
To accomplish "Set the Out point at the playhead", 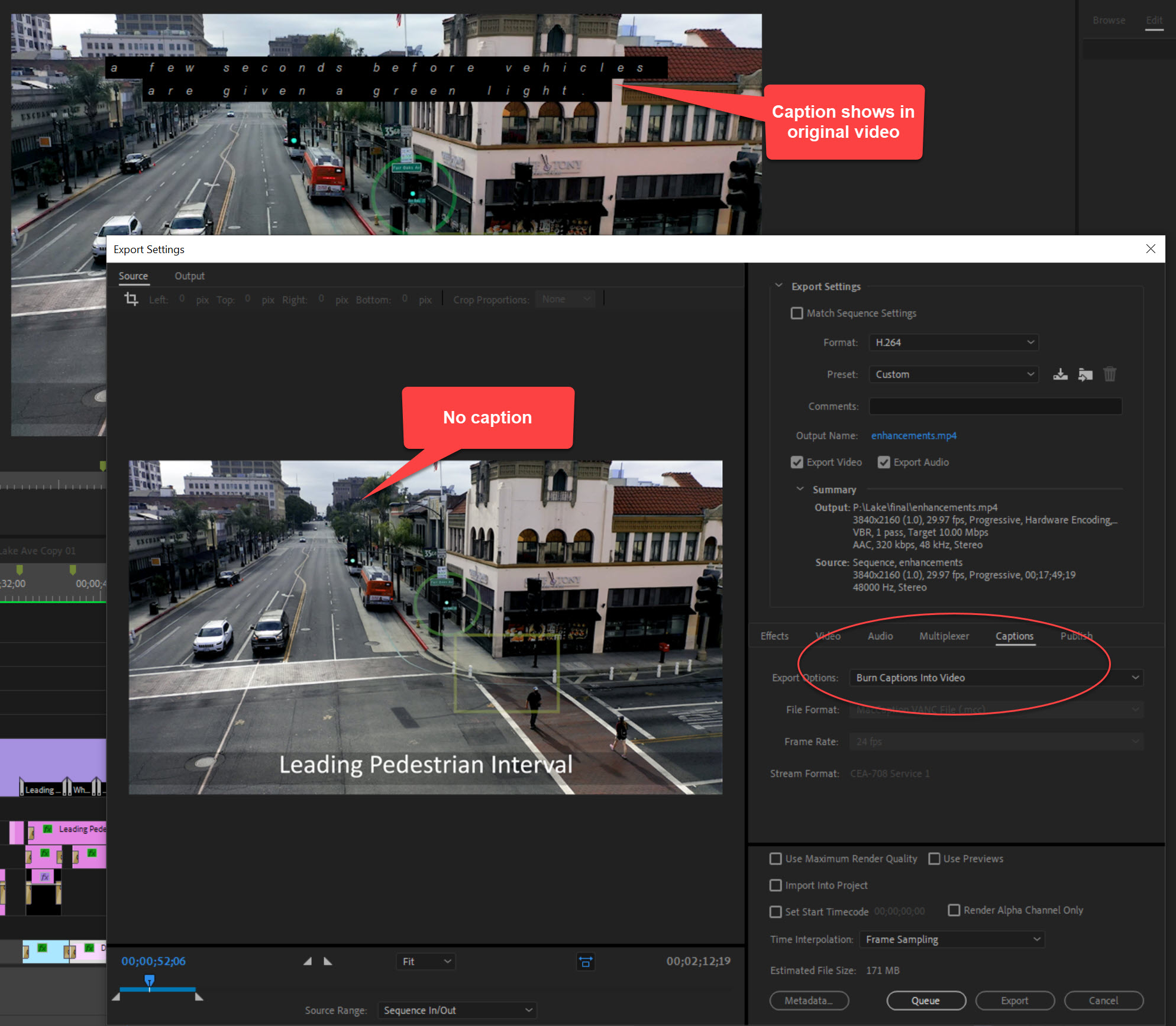I will 328,961.
